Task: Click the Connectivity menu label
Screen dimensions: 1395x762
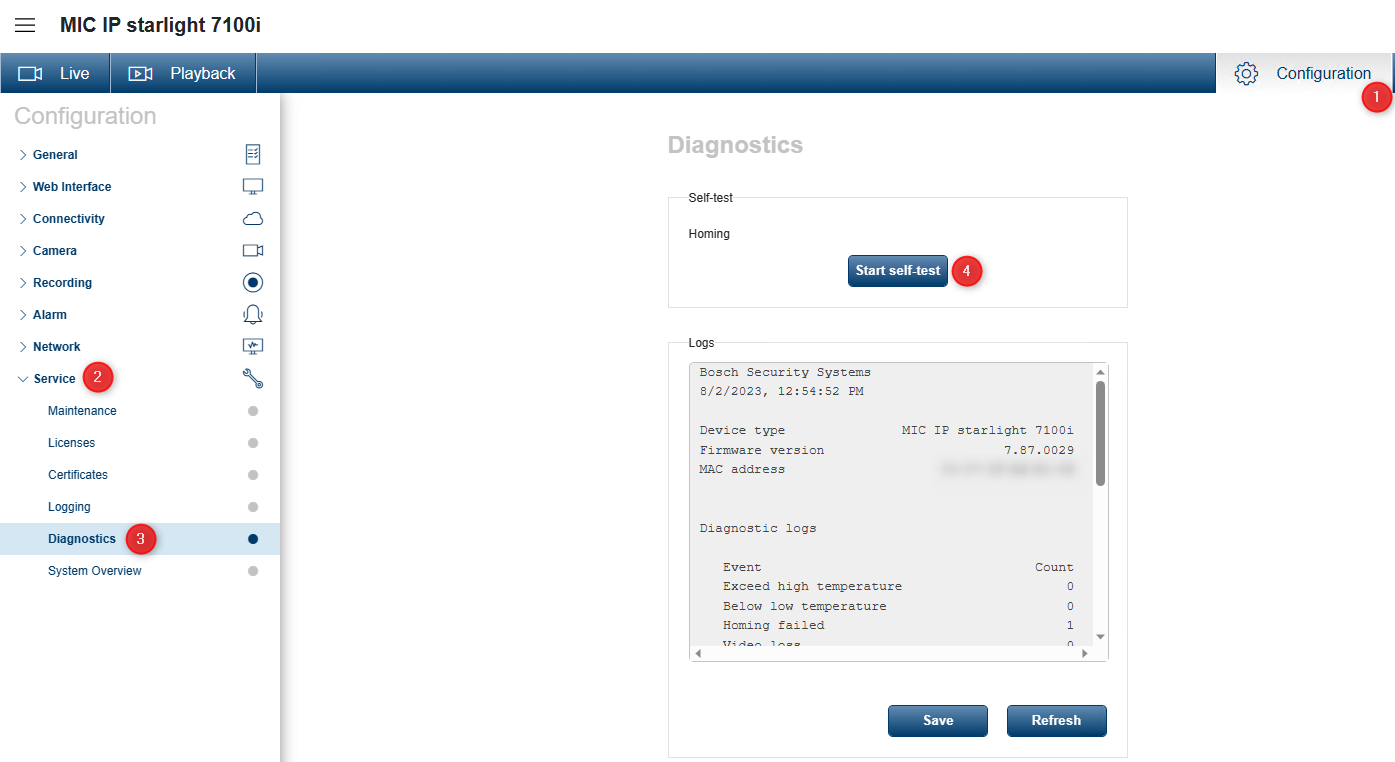Action: tap(69, 219)
